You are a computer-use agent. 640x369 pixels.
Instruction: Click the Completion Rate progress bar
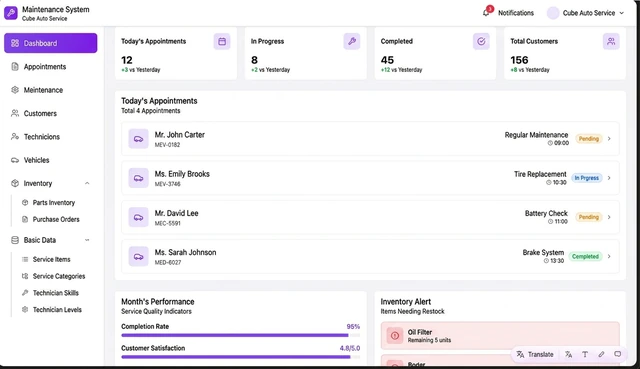point(240,336)
